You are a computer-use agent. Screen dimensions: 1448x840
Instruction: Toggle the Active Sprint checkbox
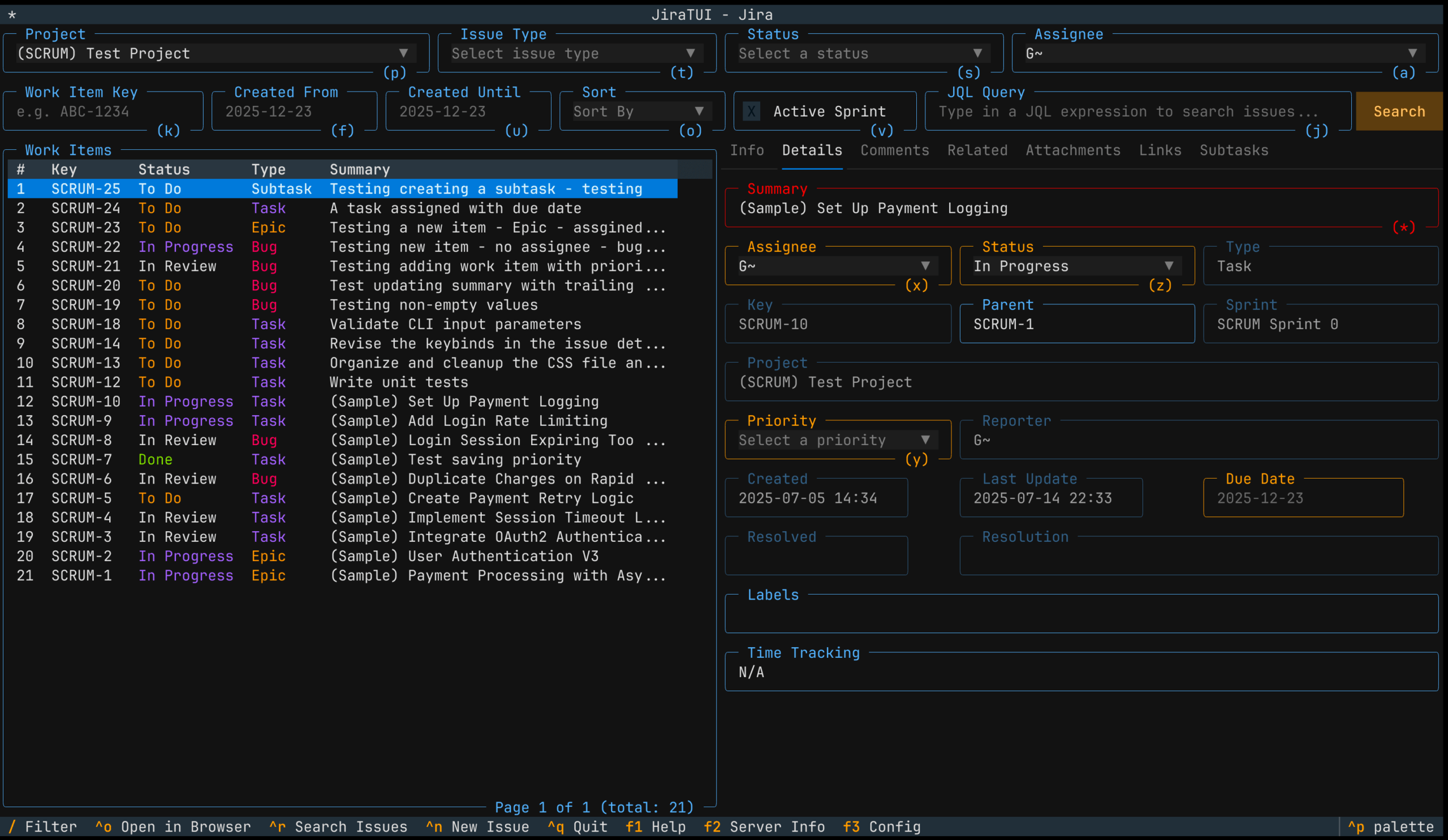[x=751, y=111]
